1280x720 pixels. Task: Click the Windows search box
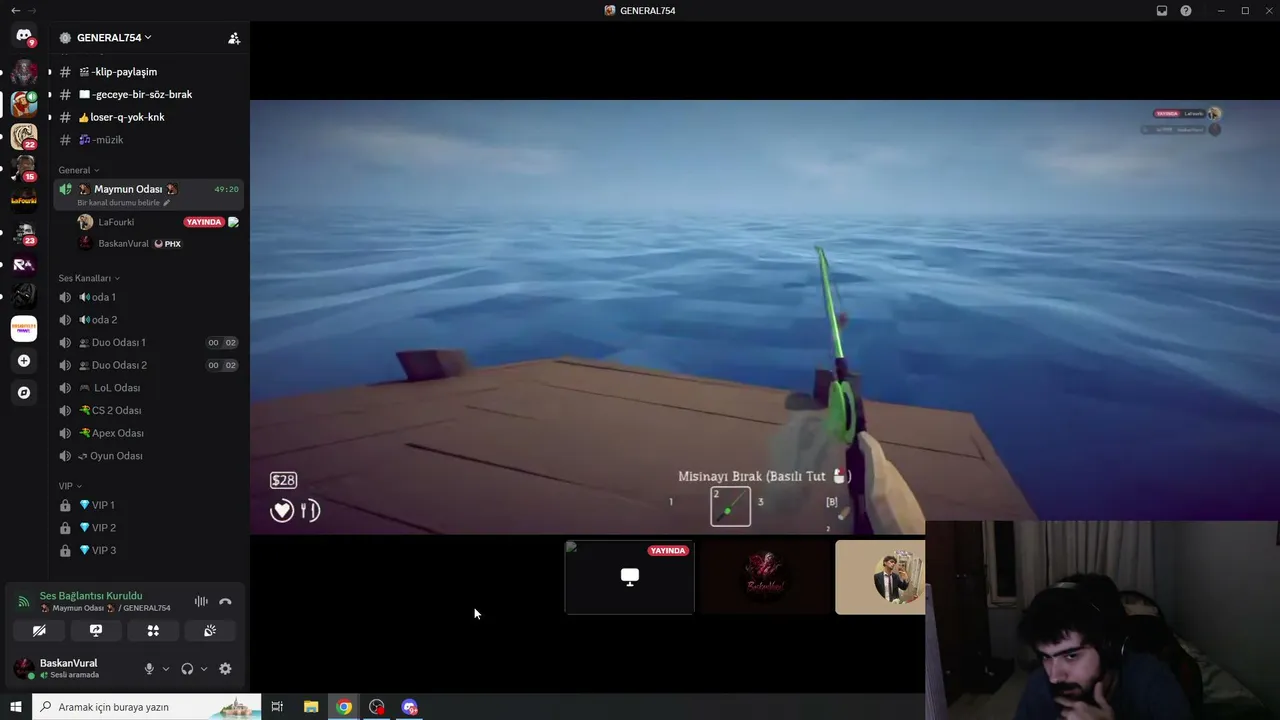[147, 707]
